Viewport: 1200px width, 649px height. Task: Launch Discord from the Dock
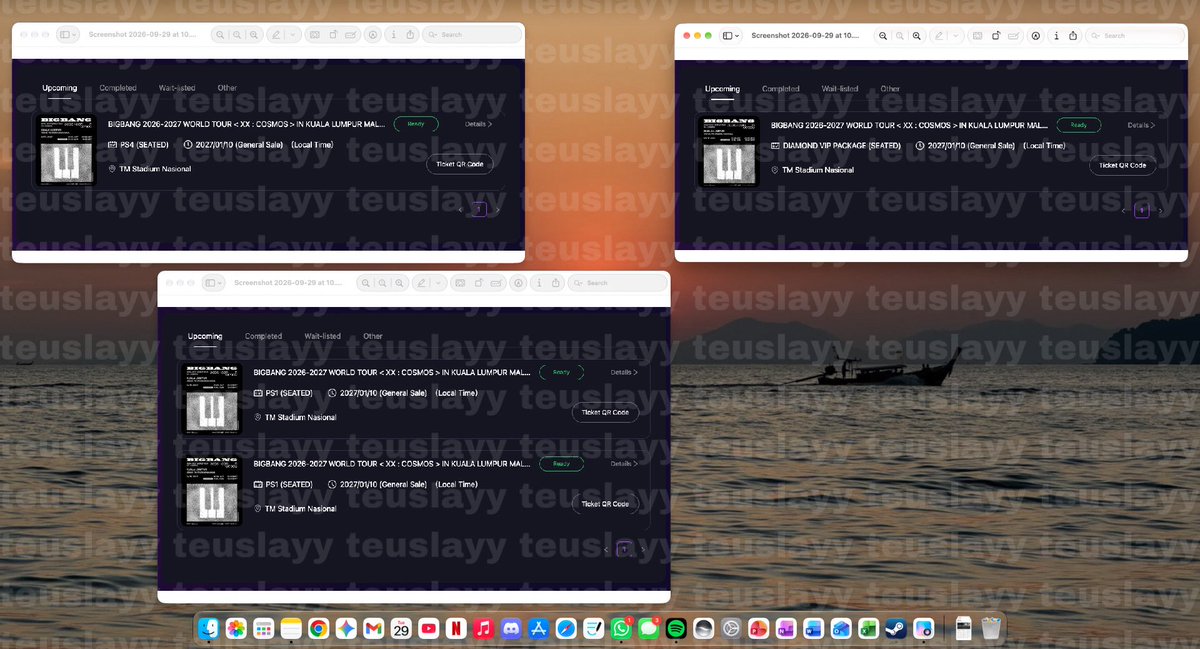(x=511, y=628)
